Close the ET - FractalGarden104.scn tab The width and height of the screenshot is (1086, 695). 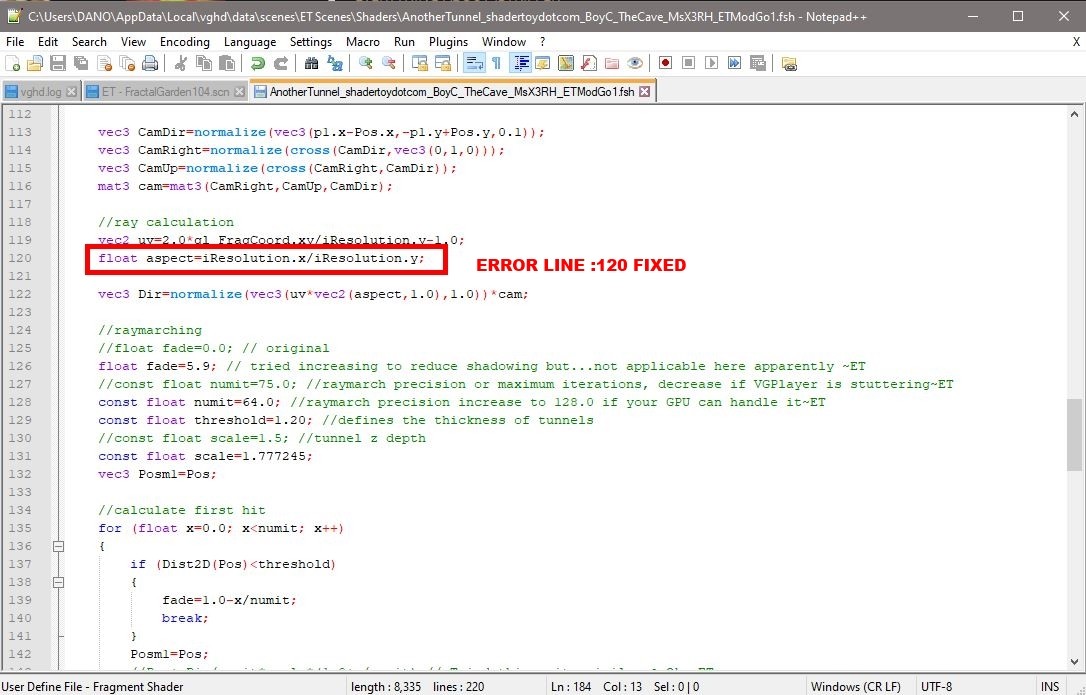coord(239,91)
